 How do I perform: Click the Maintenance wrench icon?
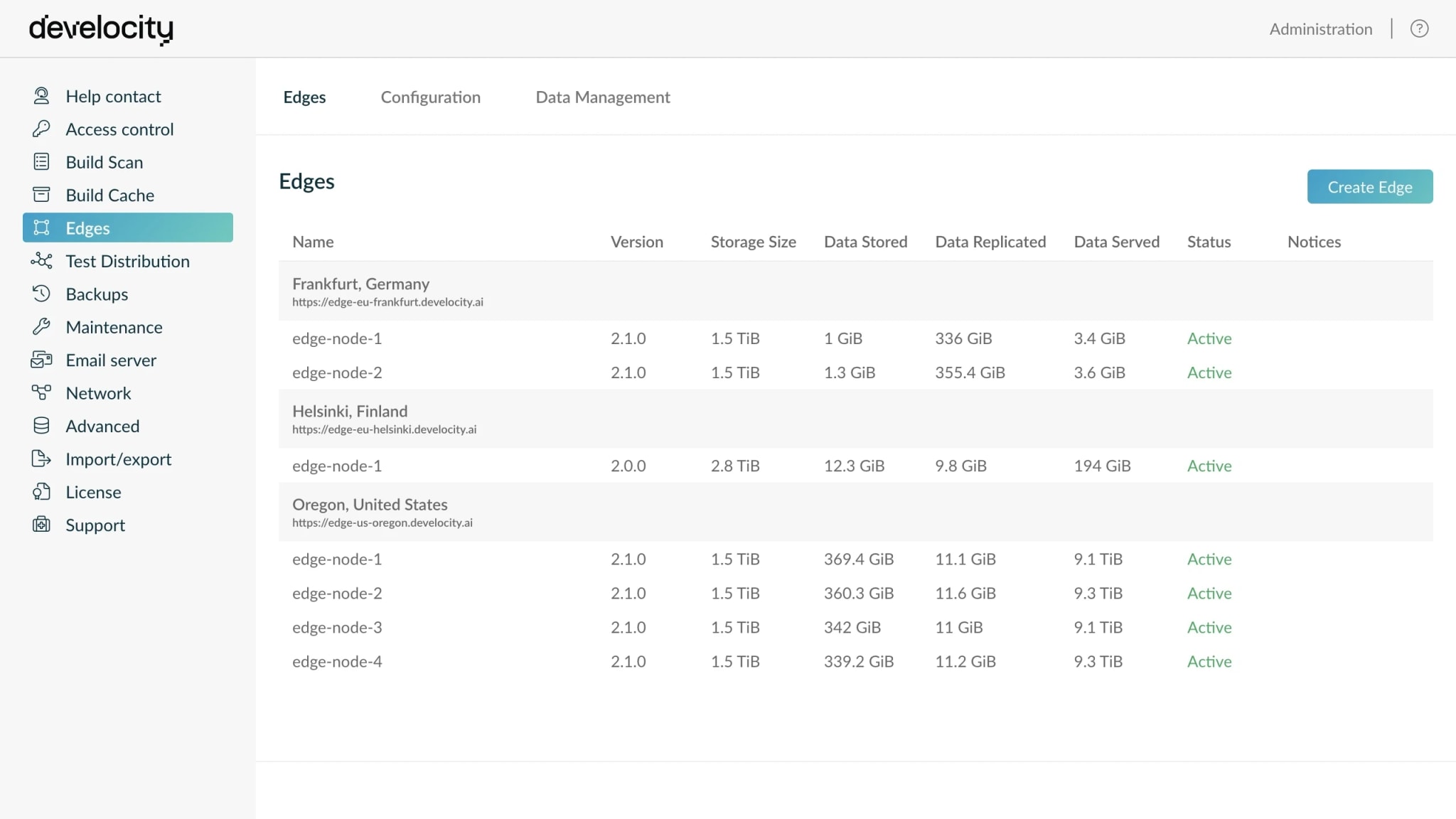click(x=41, y=327)
